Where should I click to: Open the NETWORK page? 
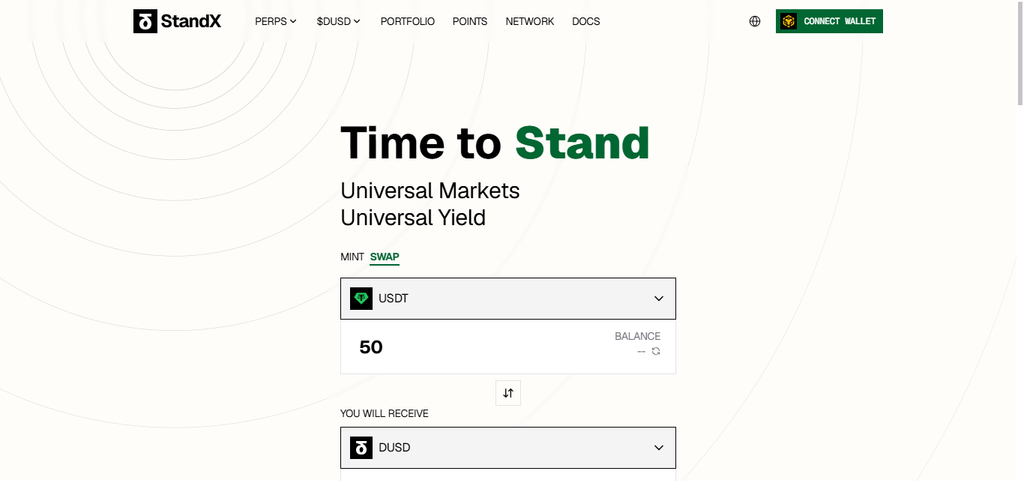(530, 22)
